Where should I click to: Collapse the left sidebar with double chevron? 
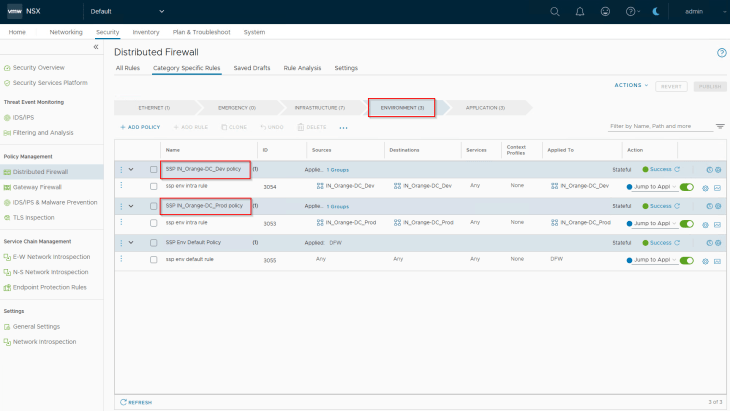[x=96, y=47]
